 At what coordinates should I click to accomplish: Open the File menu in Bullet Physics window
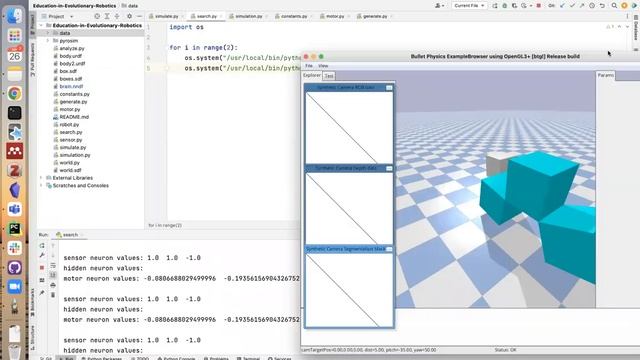[x=309, y=66]
